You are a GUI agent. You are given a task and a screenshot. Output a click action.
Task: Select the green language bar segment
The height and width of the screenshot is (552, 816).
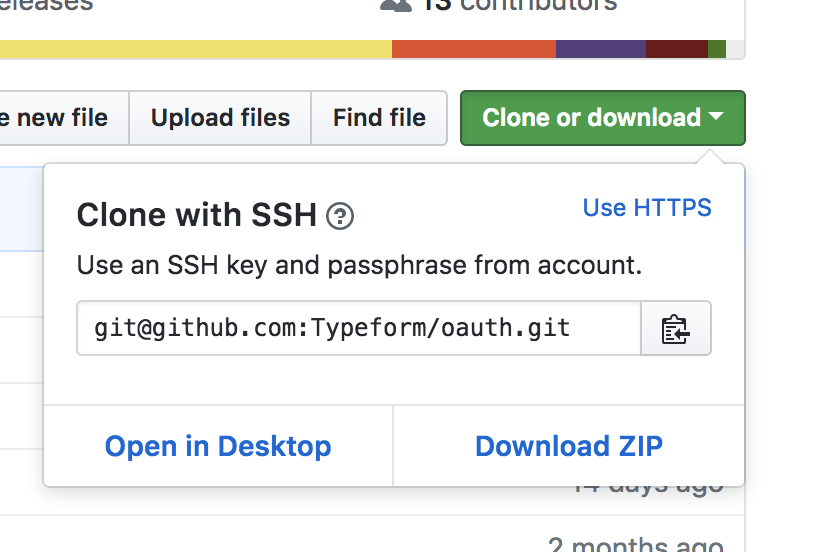(717, 49)
